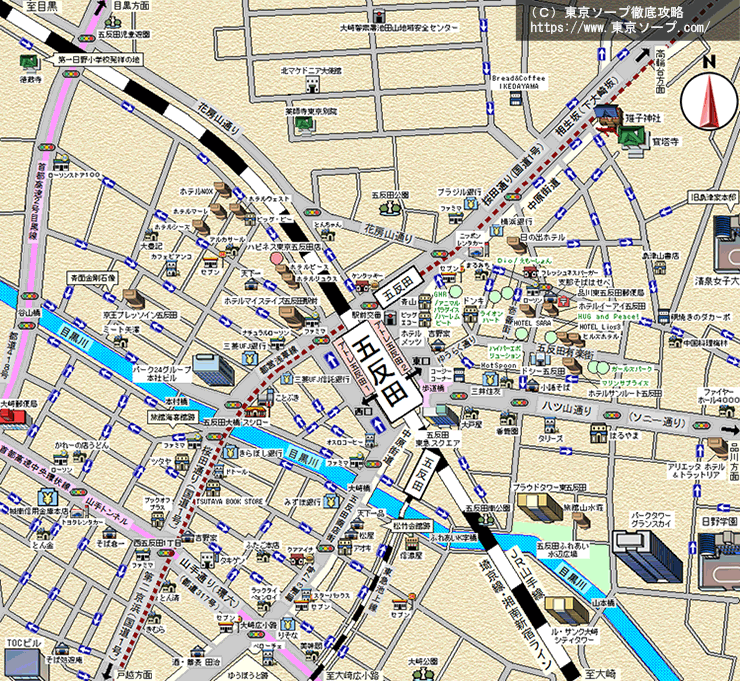The image size is (740, 681).
Task: Click the ニッポンレンタカー car icon
Action: coord(478,252)
